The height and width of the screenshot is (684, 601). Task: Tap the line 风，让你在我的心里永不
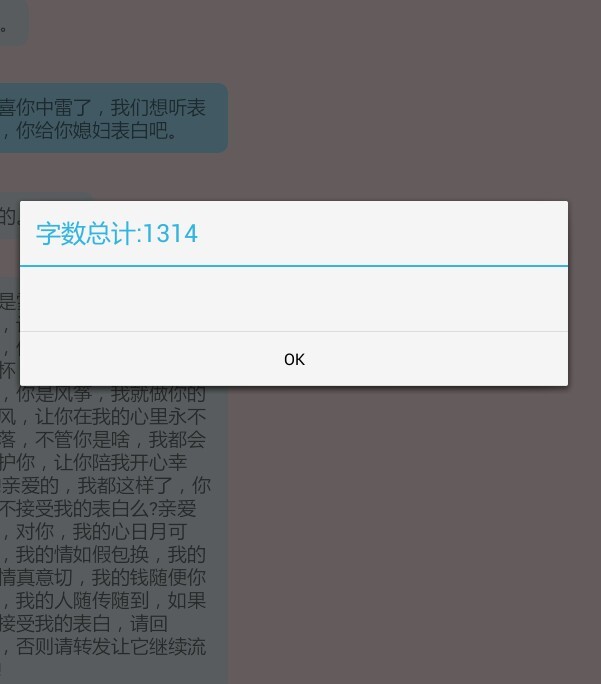pos(103,417)
